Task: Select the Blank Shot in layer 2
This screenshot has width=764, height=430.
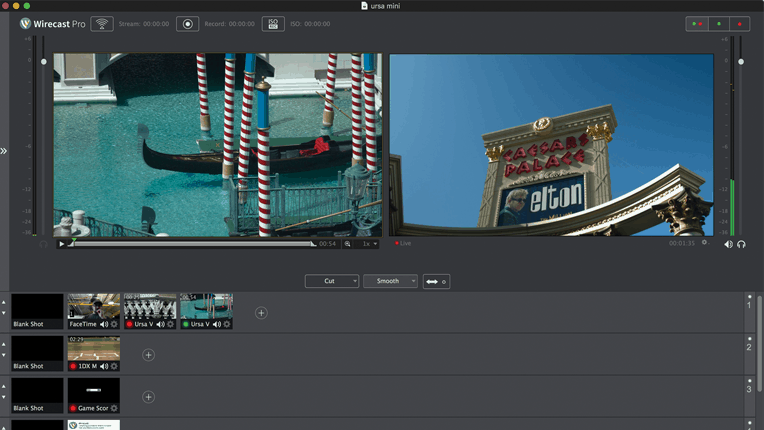Action: 38,354
